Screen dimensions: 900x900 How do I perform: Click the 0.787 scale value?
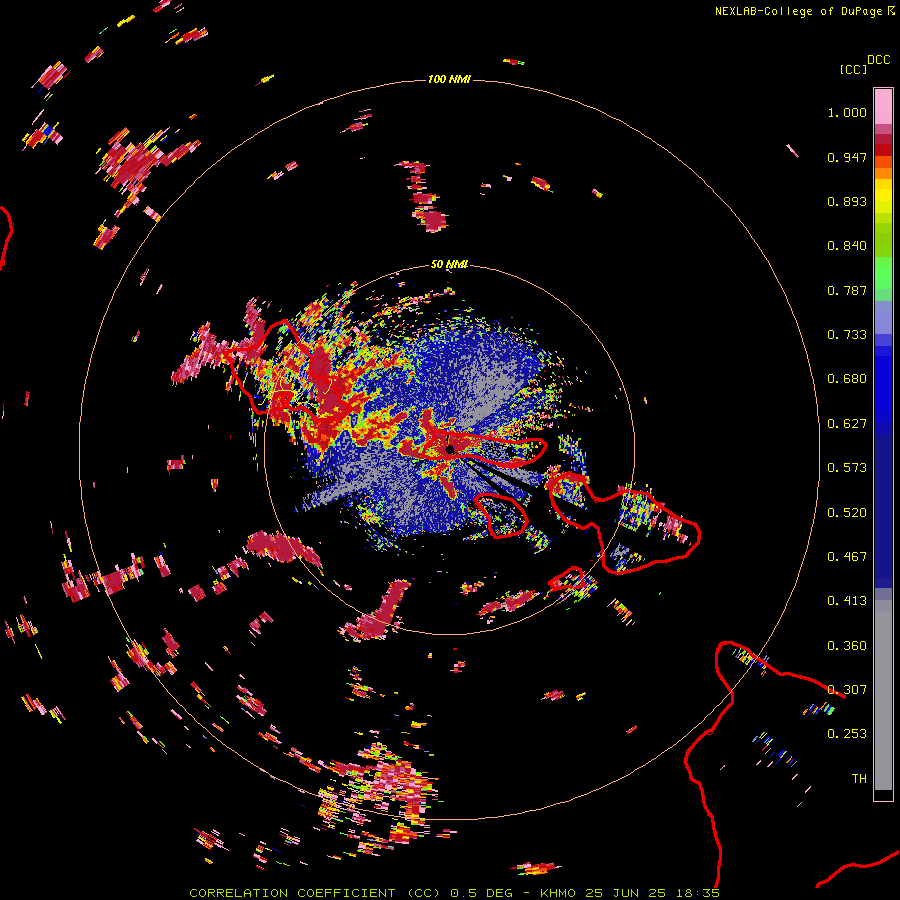pos(847,290)
